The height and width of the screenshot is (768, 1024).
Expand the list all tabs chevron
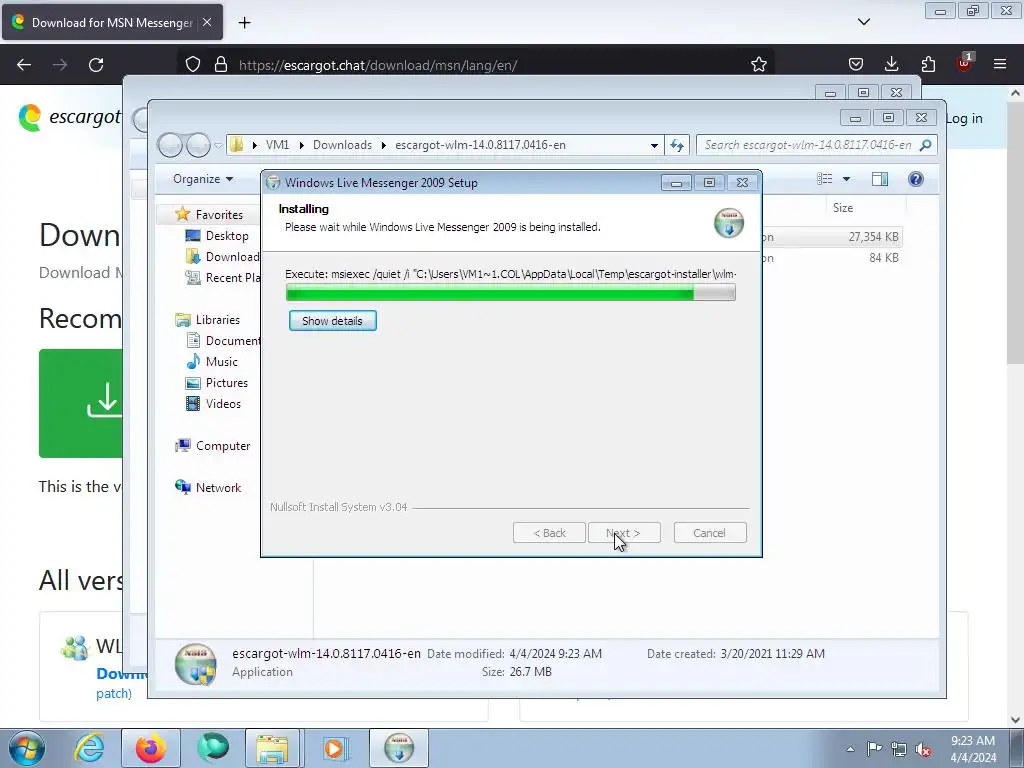click(x=863, y=22)
